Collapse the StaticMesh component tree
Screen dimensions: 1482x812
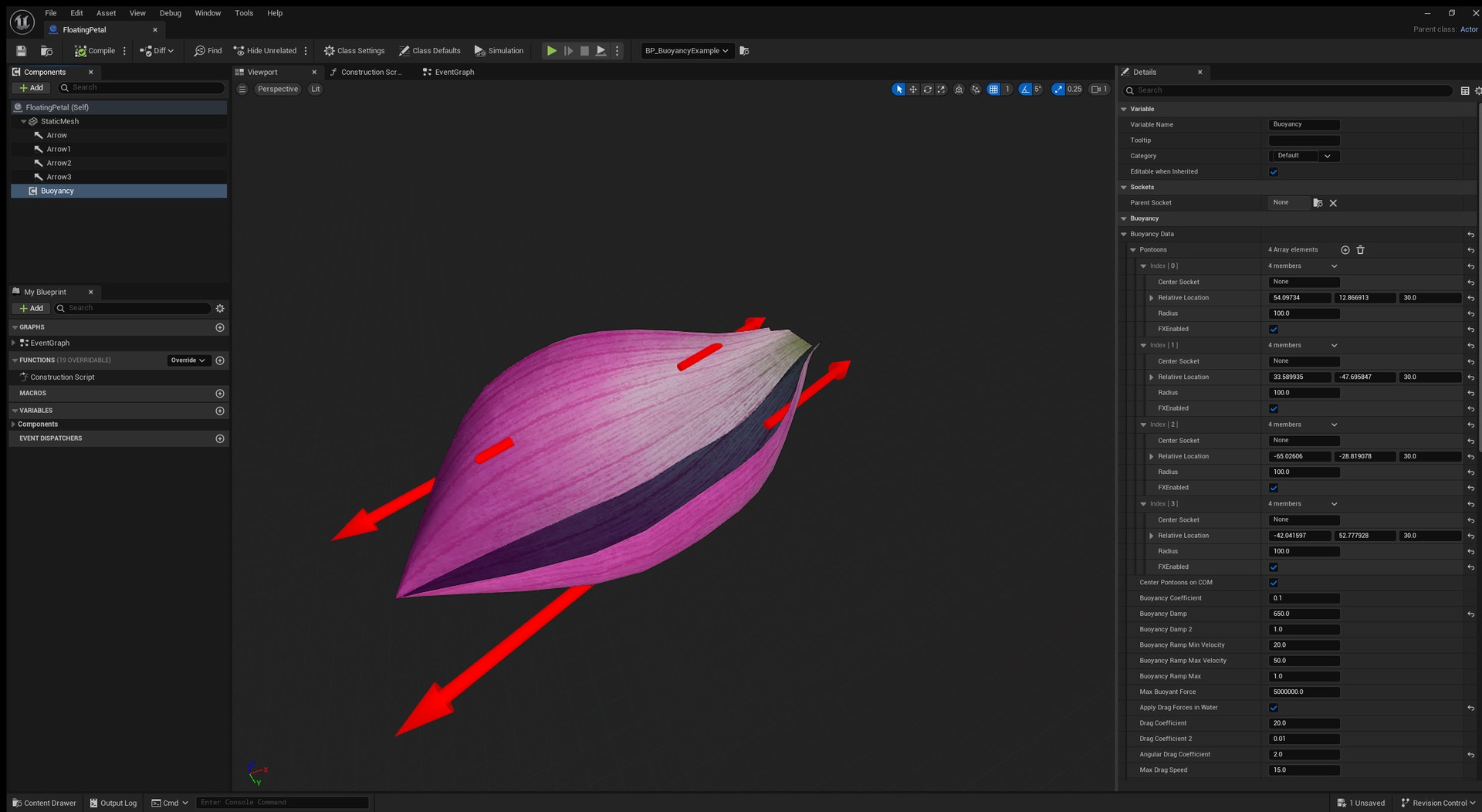tap(24, 122)
